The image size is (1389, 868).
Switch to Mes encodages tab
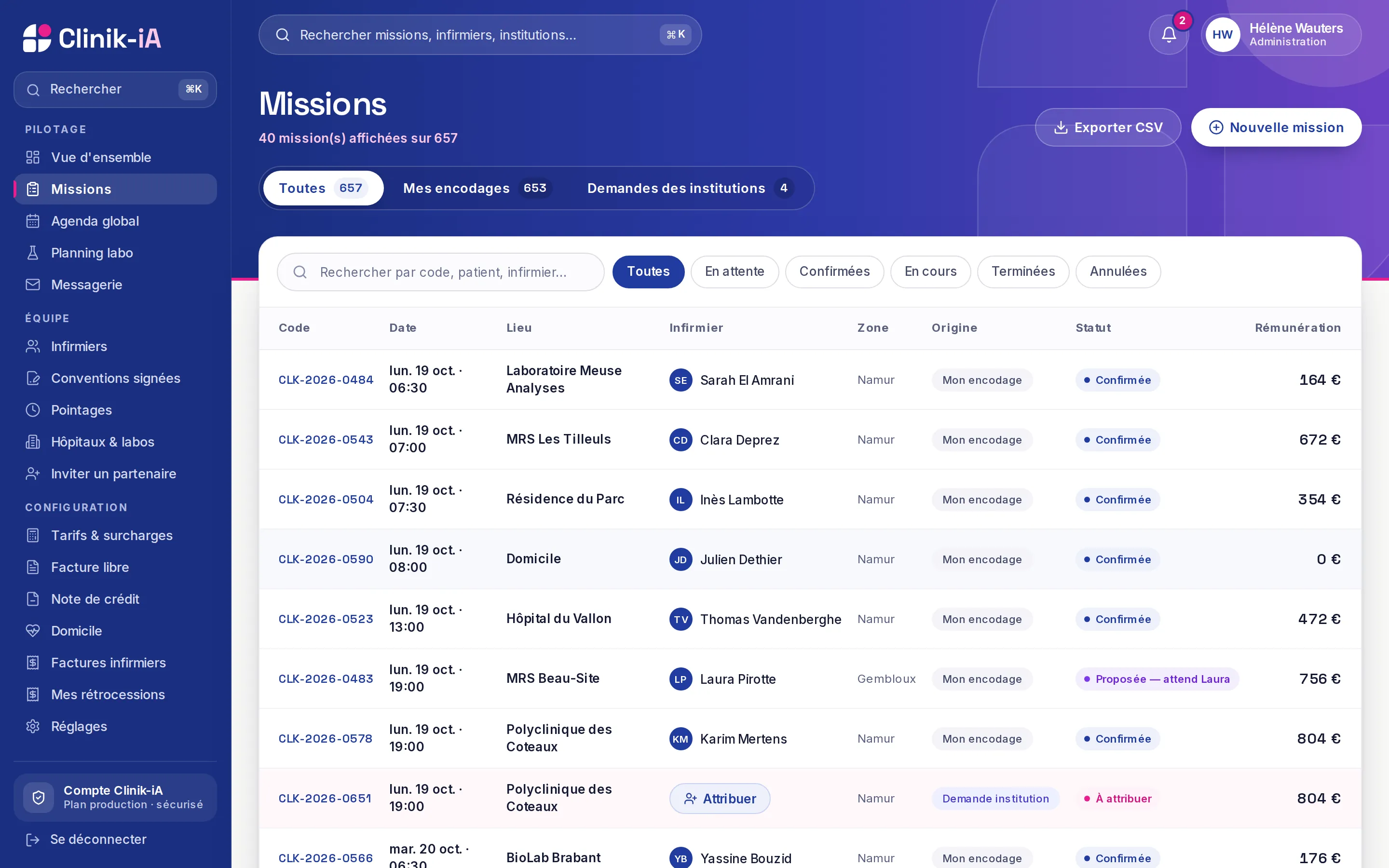[477, 188]
